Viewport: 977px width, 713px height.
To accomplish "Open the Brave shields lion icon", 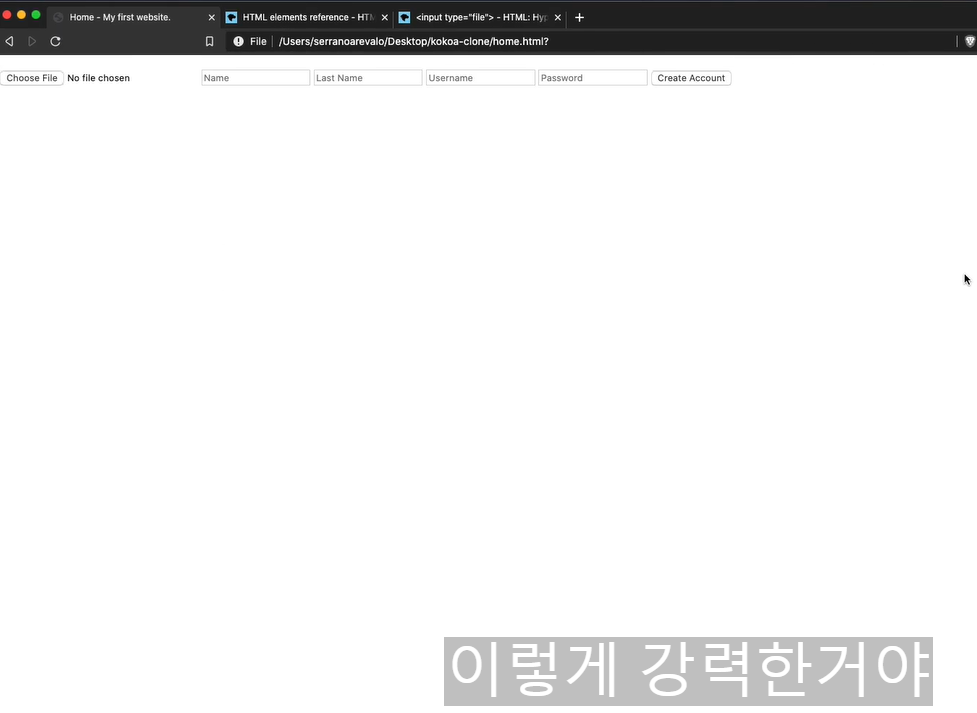I will coord(970,41).
